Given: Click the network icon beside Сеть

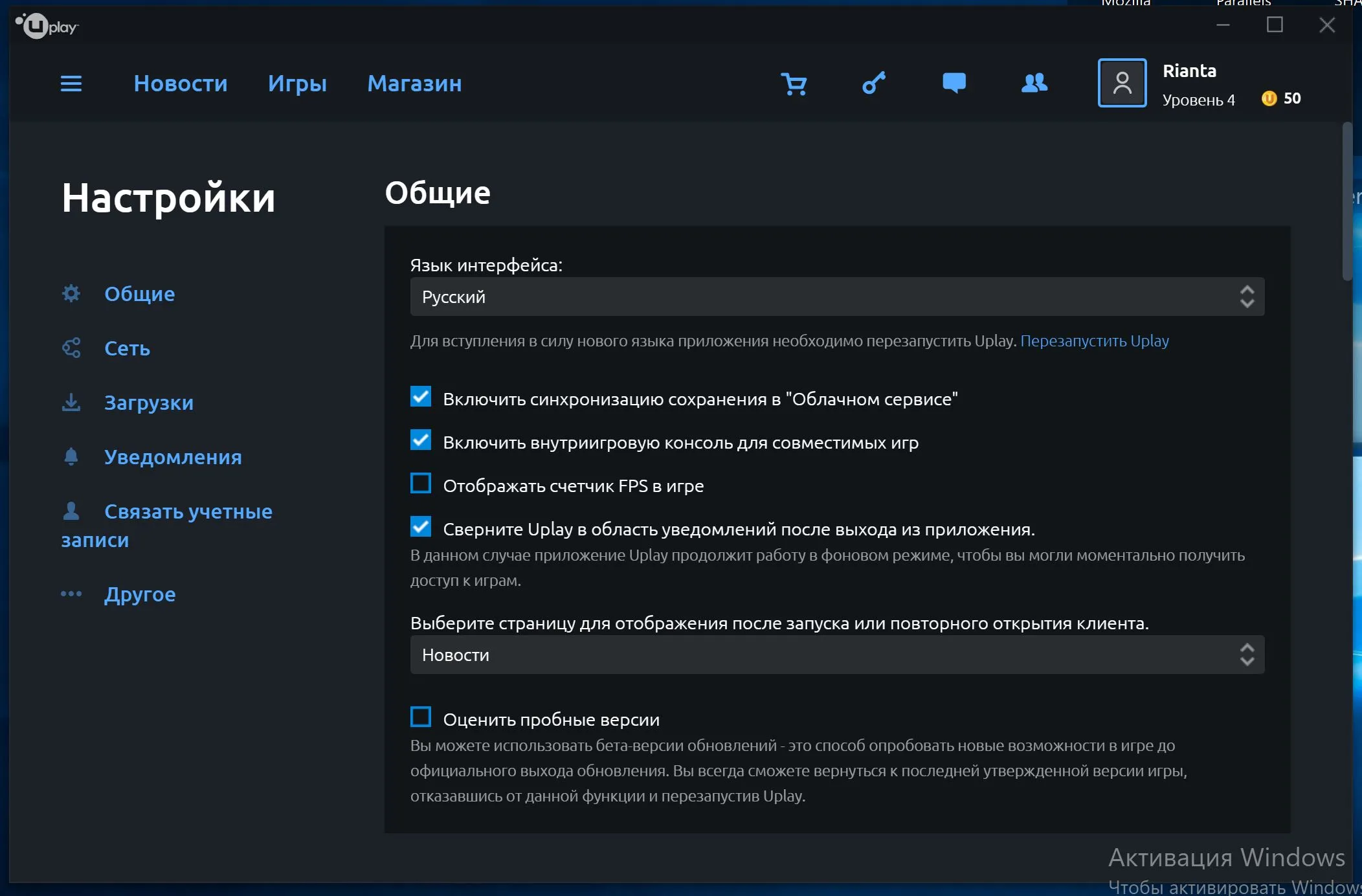Looking at the screenshot, I should pyautogui.click(x=71, y=348).
